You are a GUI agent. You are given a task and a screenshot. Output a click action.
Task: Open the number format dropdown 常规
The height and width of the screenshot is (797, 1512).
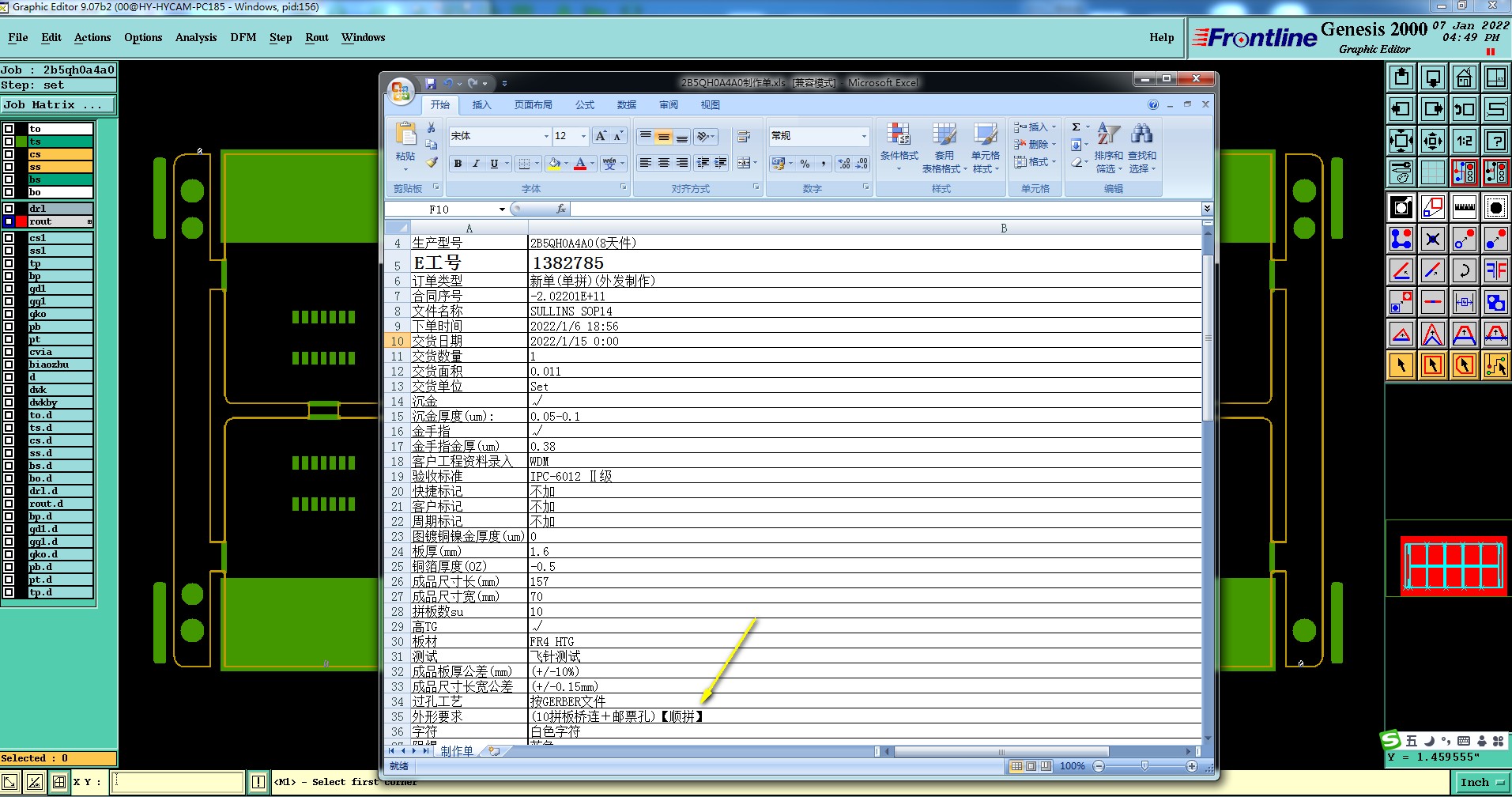tap(864, 136)
